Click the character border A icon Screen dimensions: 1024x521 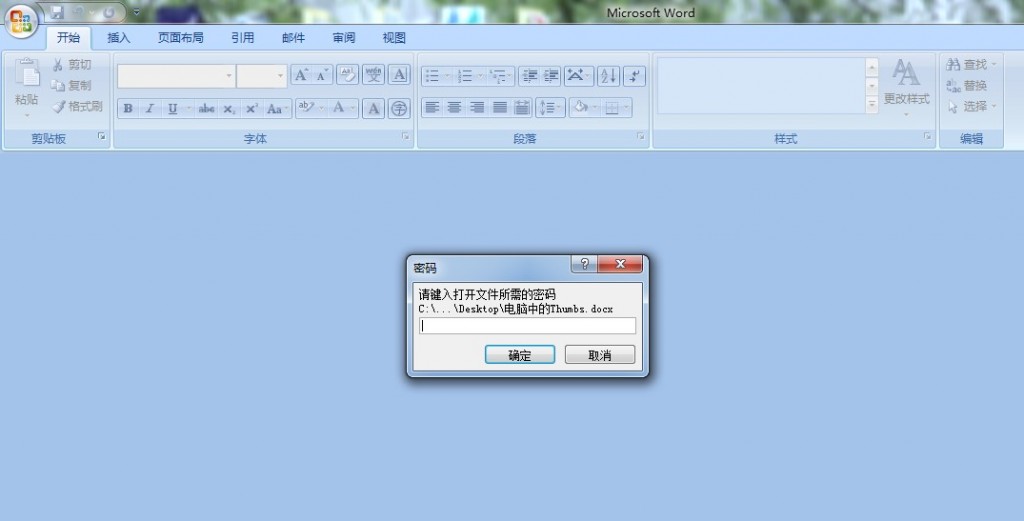[399, 74]
